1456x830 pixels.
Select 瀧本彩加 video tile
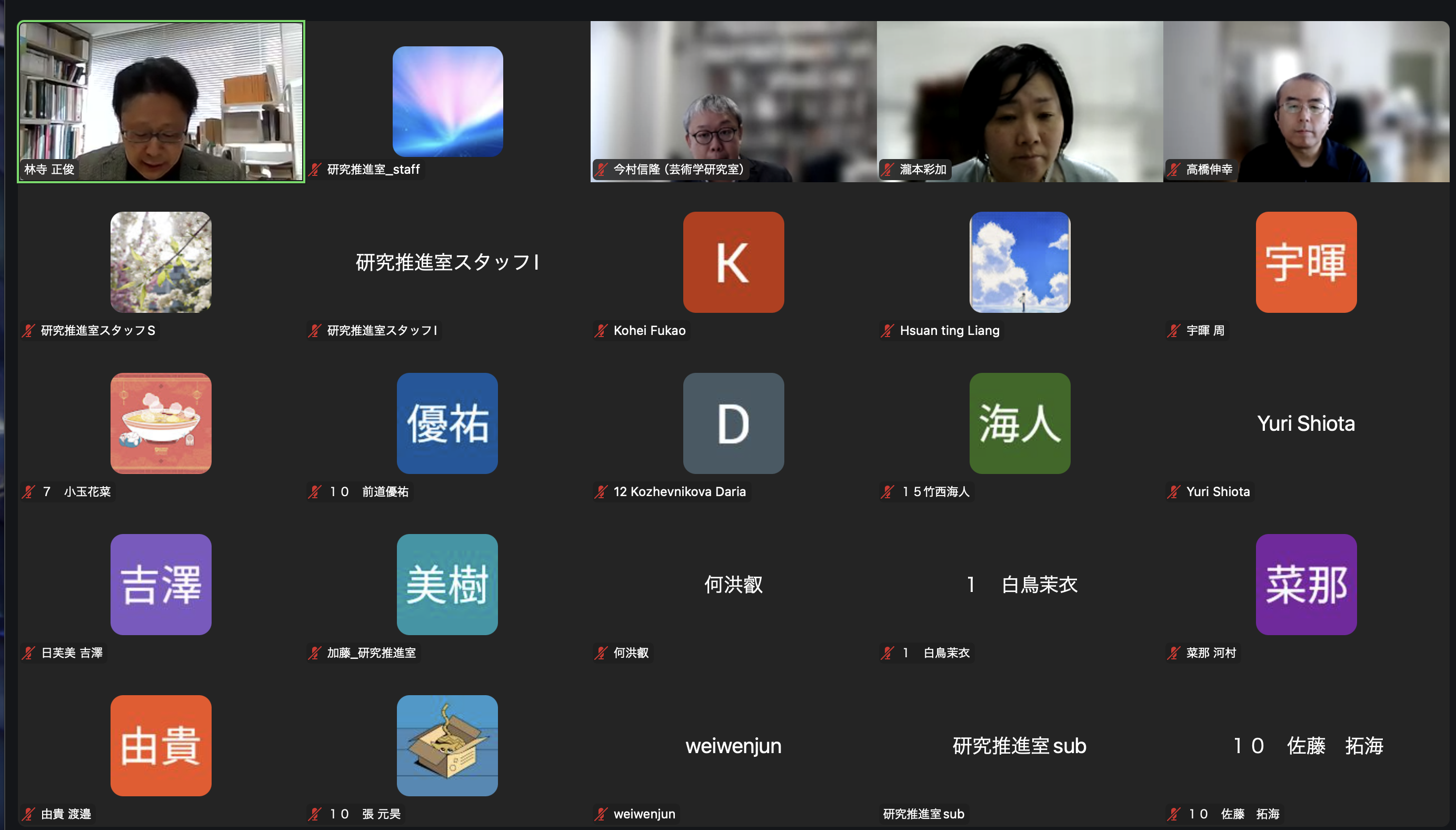(1020, 102)
